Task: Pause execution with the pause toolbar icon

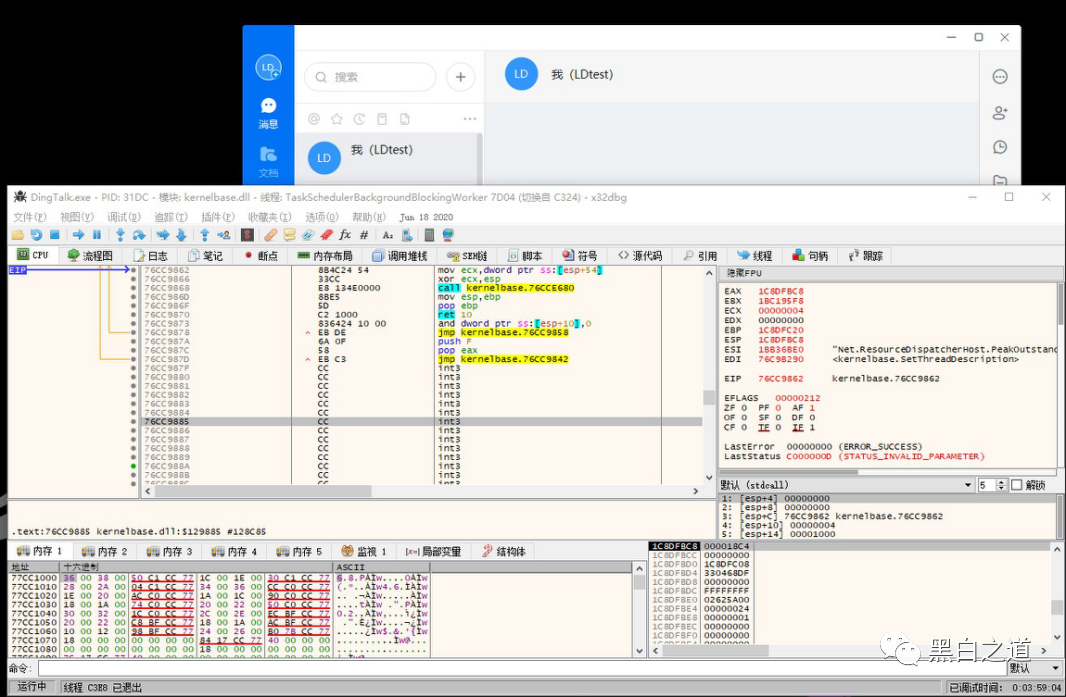Action: 97,235
